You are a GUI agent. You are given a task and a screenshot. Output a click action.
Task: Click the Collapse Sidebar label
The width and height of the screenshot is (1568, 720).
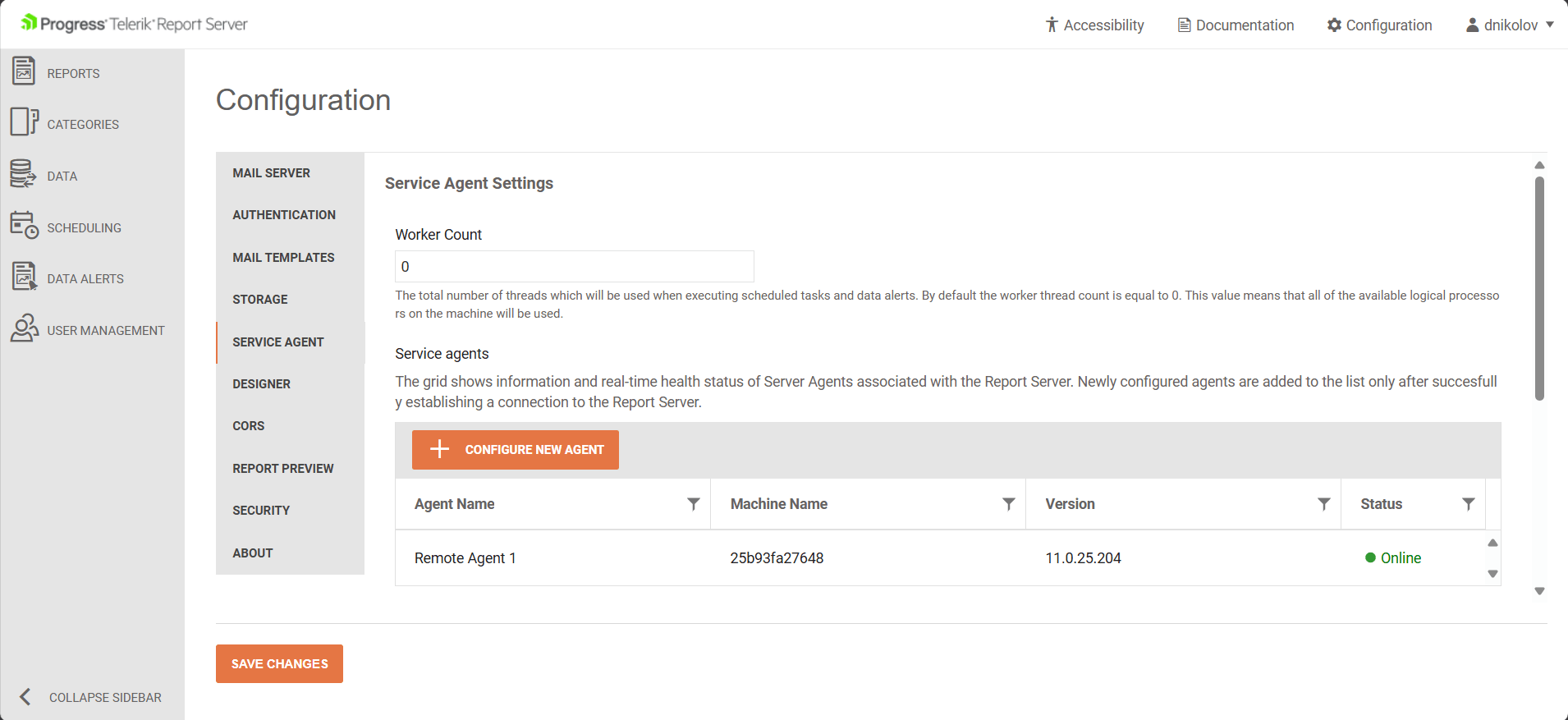click(x=105, y=697)
